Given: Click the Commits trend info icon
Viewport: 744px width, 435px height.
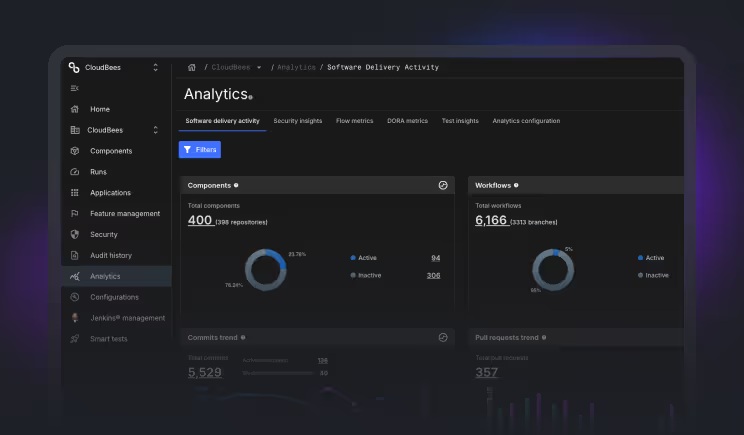Looking at the screenshot, I should tap(243, 338).
